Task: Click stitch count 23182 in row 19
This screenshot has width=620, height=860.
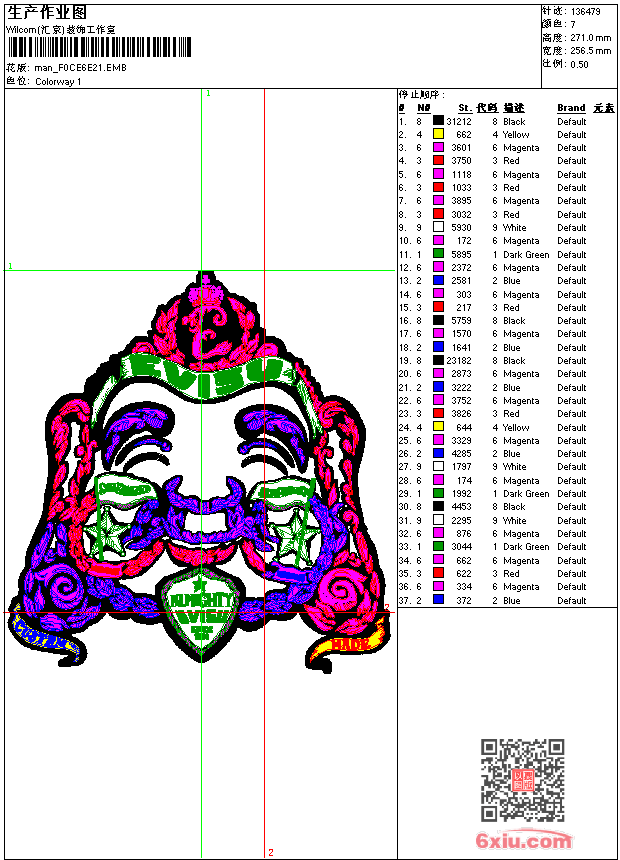Action: point(459,360)
